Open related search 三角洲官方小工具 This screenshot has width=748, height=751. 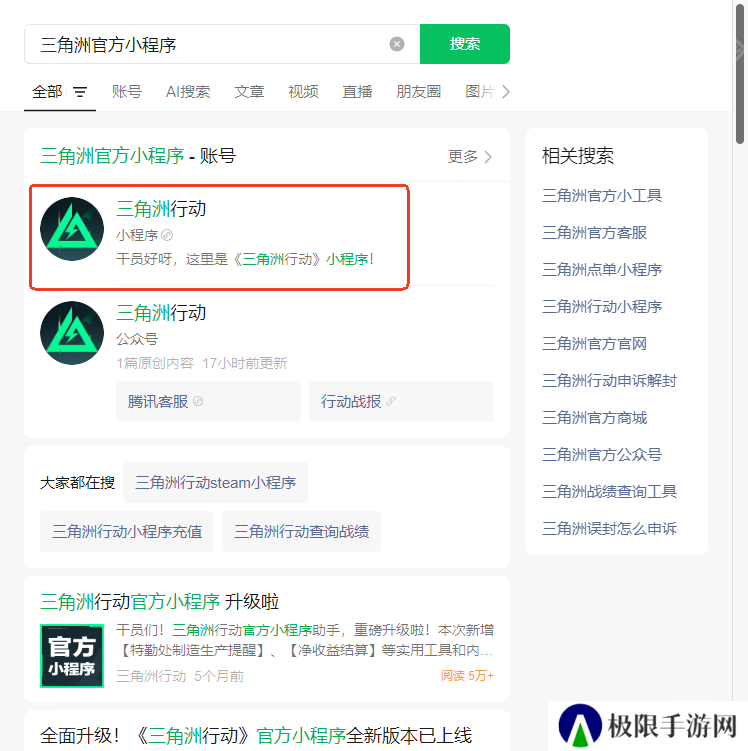click(602, 195)
